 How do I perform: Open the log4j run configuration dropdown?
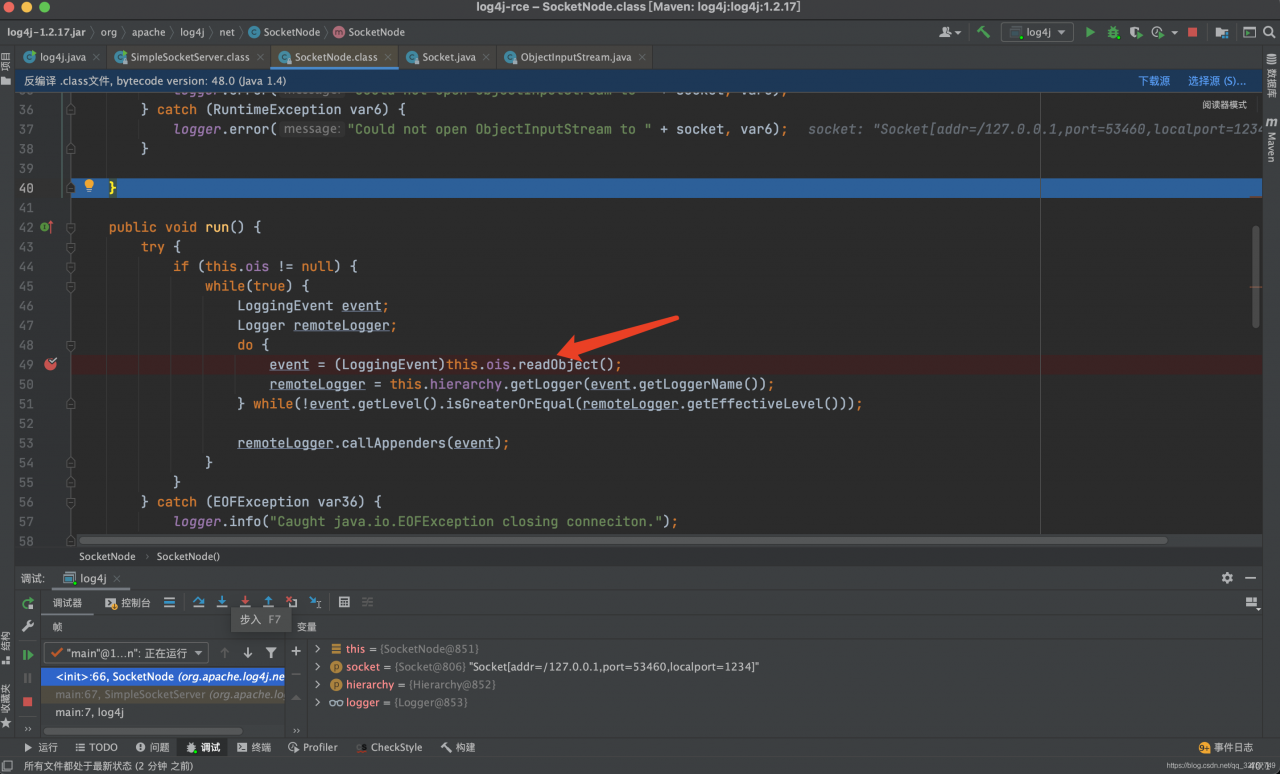1038,32
